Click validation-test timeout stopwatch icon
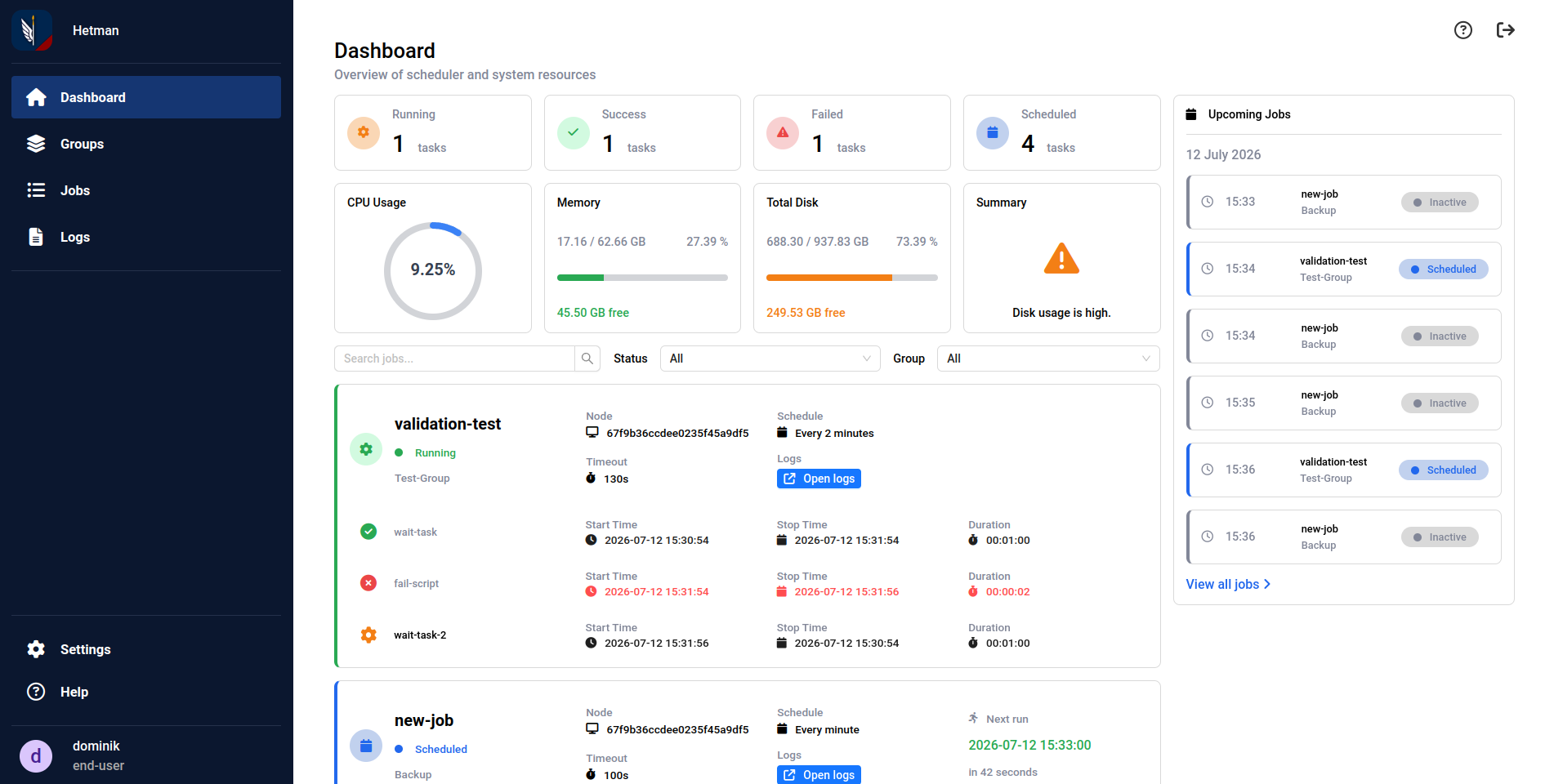This screenshot has width=1554, height=784. click(x=591, y=479)
